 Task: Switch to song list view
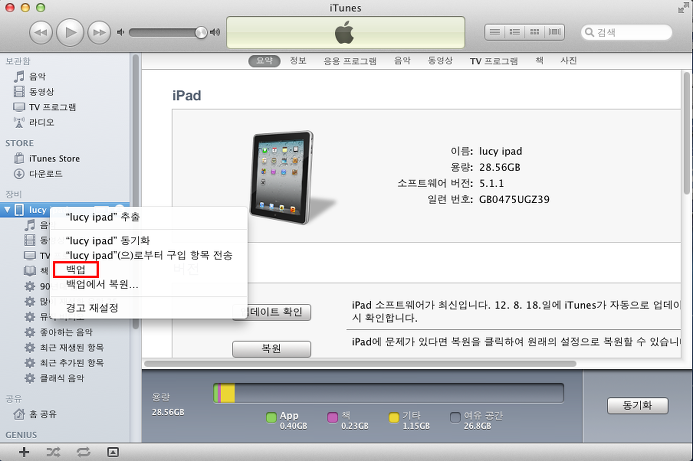pos(495,32)
